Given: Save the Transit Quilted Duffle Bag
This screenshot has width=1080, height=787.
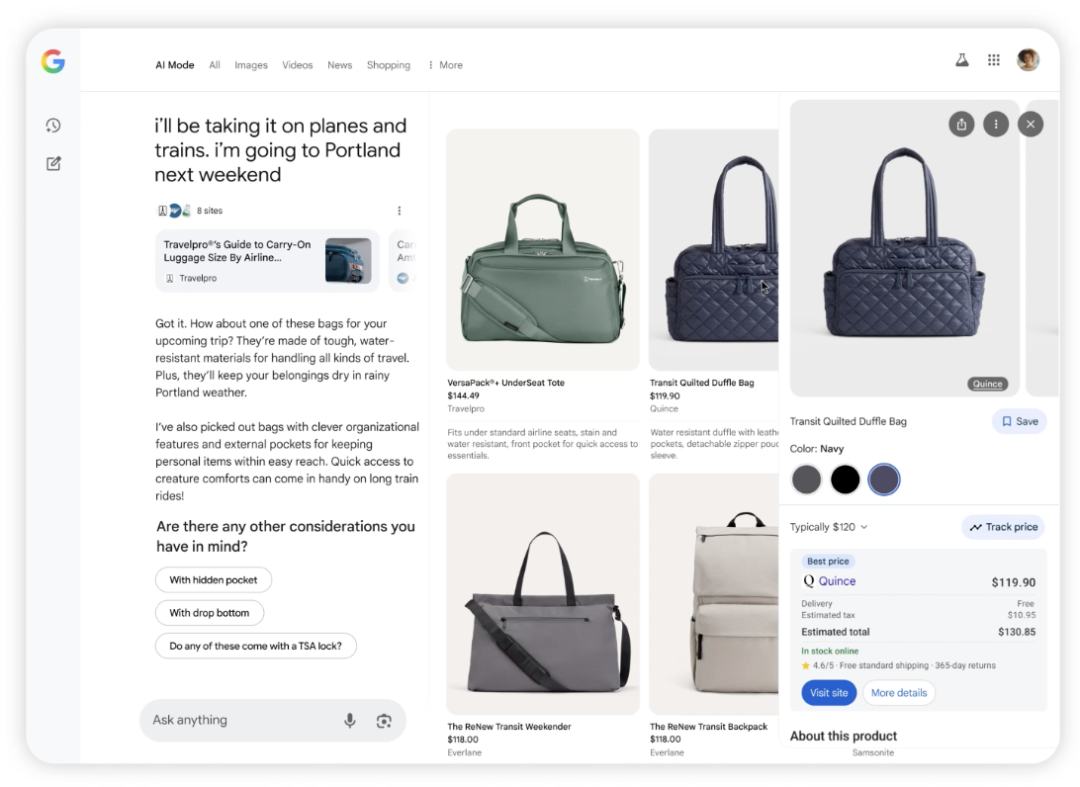Looking at the screenshot, I should (1019, 421).
